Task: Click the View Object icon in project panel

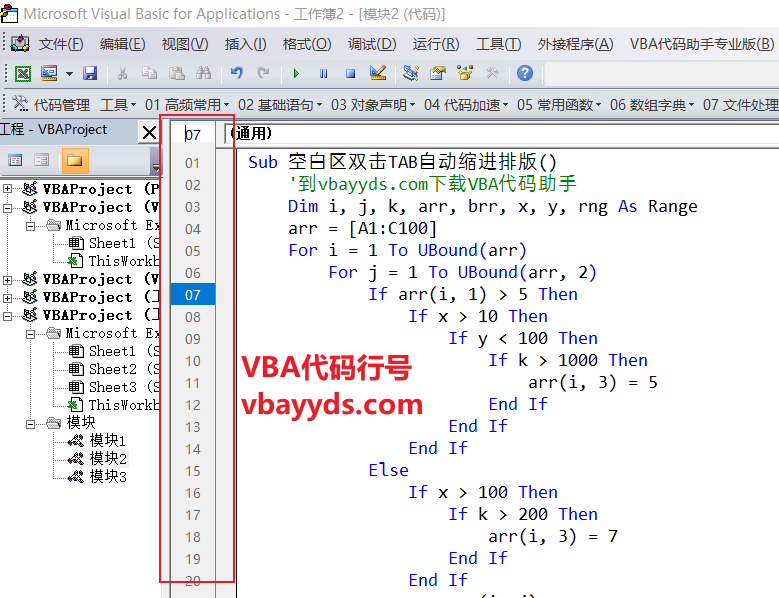Action: coord(42,160)
